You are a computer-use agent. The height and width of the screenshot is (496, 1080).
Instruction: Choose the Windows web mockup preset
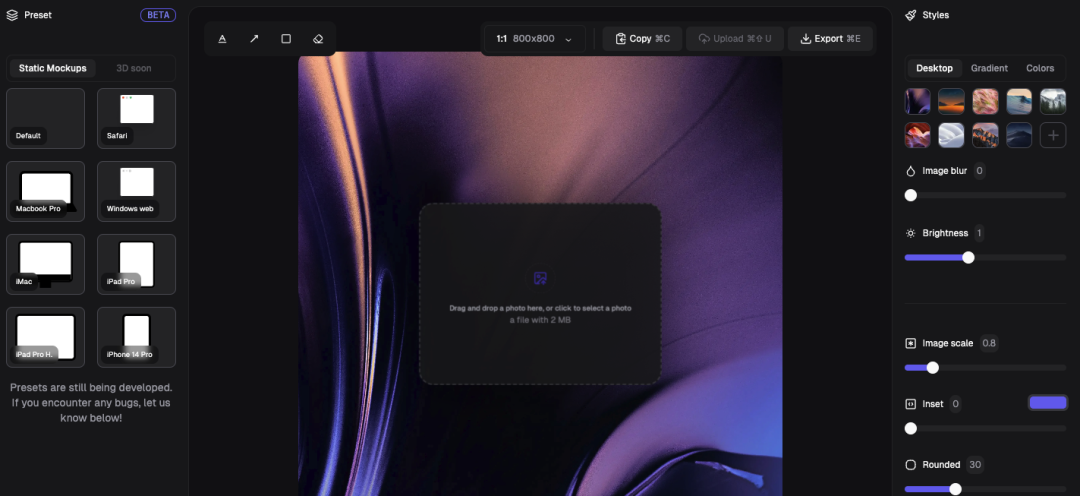click(136, 192)
